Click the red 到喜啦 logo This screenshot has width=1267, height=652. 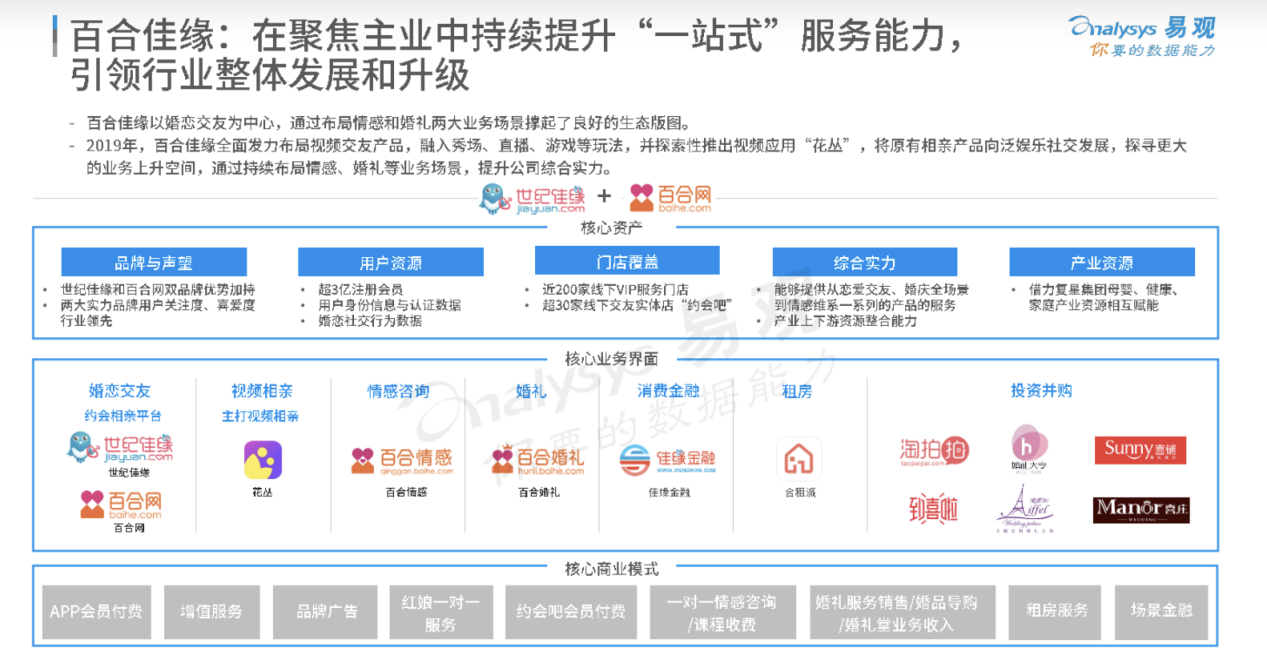click(933, 509)
